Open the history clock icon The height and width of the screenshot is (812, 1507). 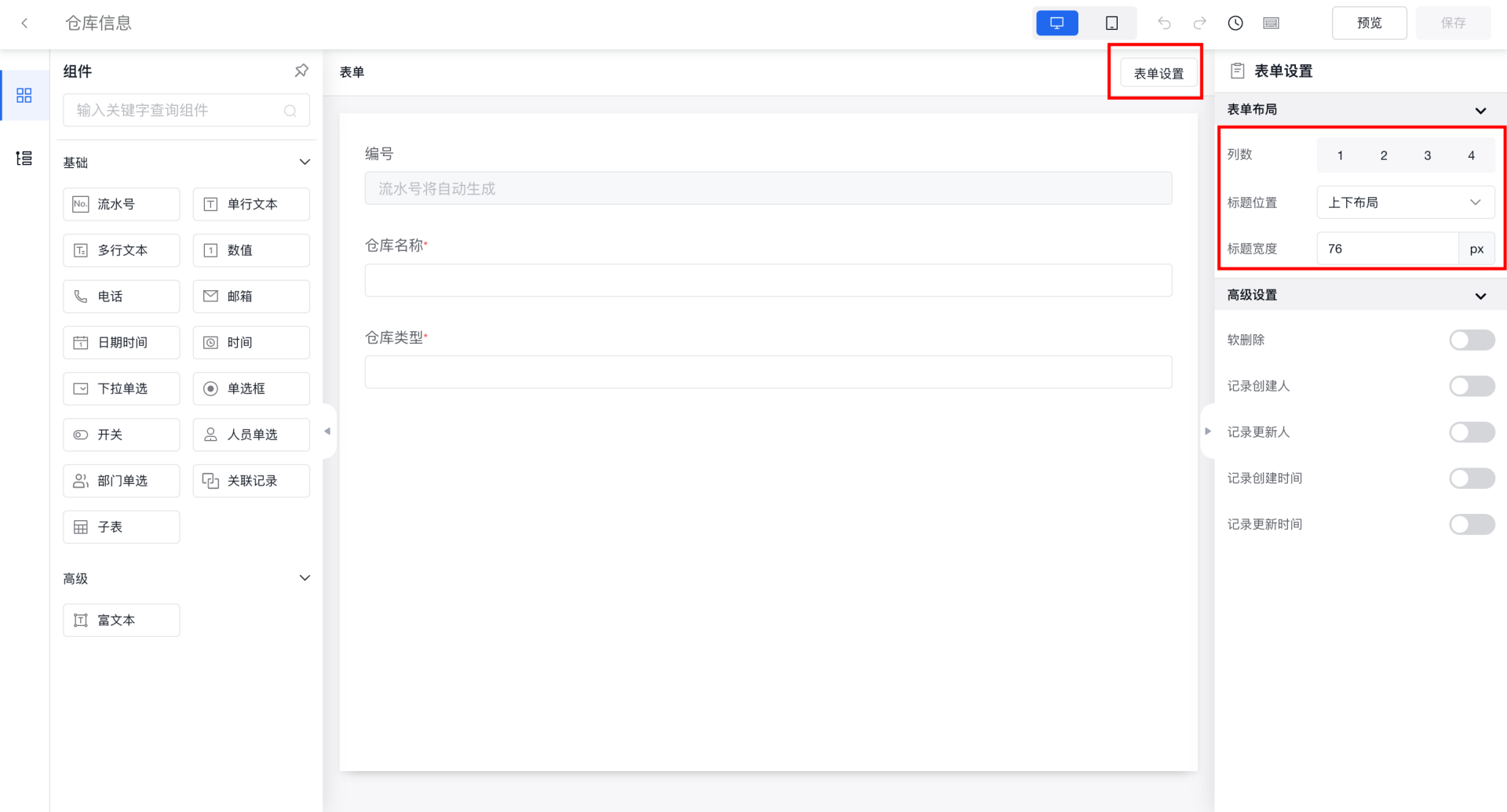1235,24
